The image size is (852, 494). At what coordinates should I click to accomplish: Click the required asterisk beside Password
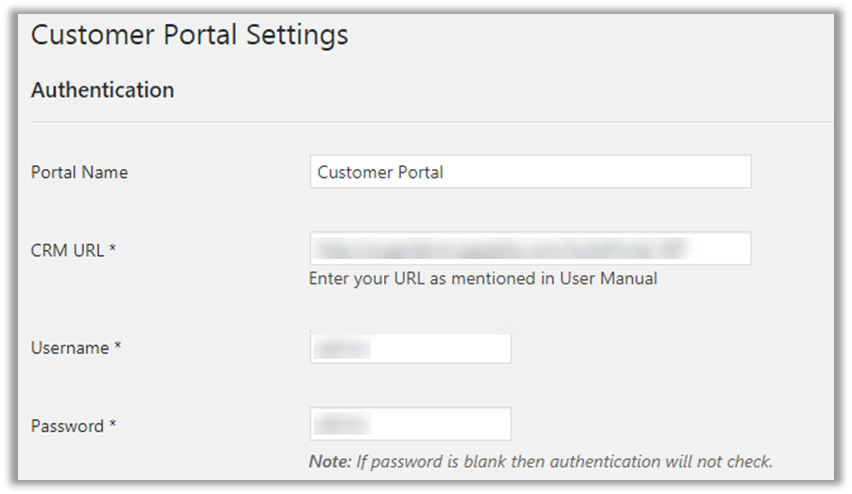[113, 425]
